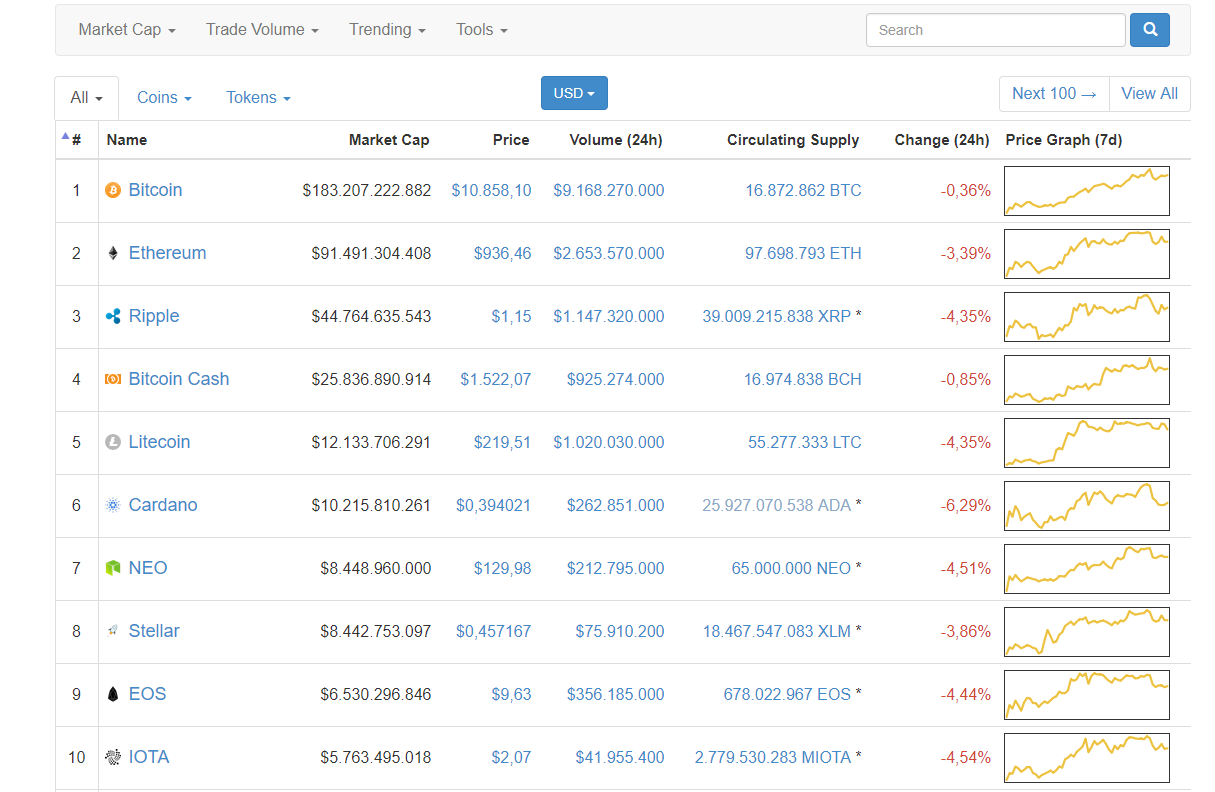Viewport: 1215px width, 792px height.
Task: Open the IOTA name link
Action: (149, 757)
